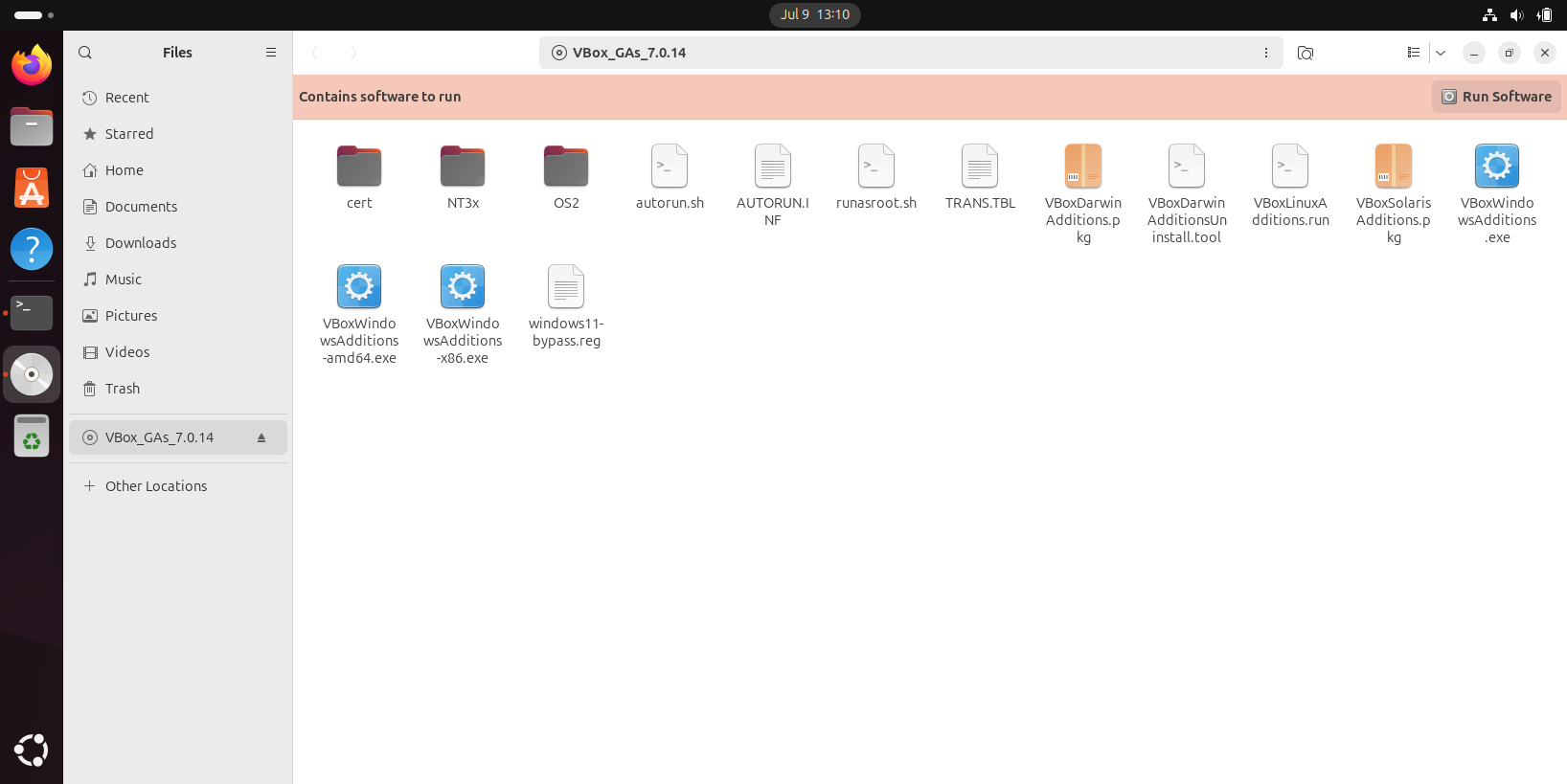
Task: Select VBoxWindowsAdditions-amd64.exe file
Action: point(359,315)
